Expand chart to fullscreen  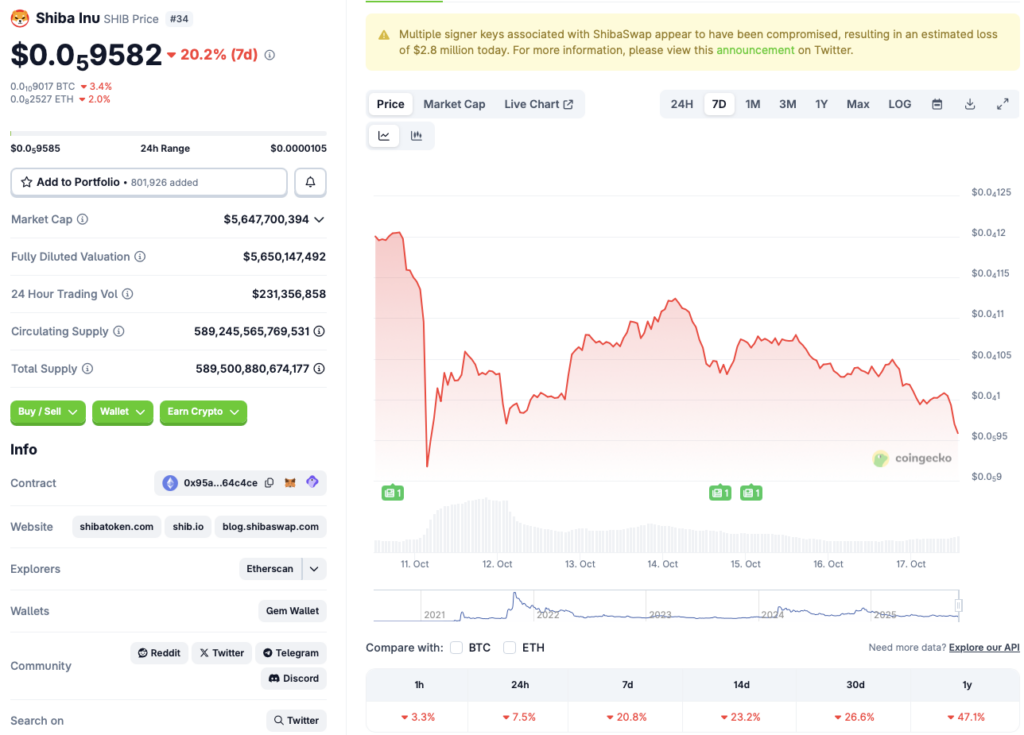click(1002, 104)
